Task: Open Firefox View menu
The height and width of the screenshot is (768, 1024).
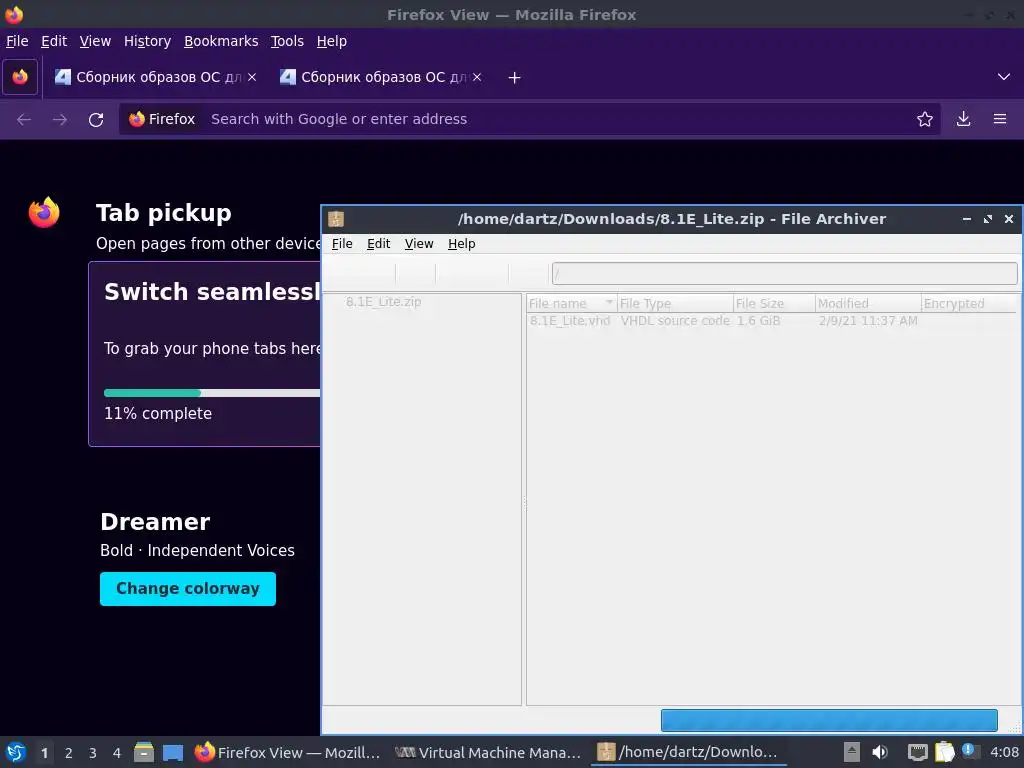Action: [x=95, y=41]
